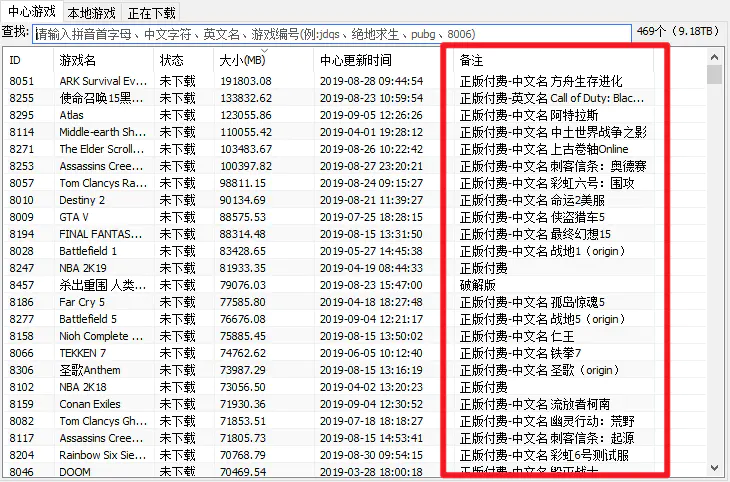Click note 正版付费-中文名 侠盗猎车5
Screen dimensions: 730x482
(x=532, y=217)
